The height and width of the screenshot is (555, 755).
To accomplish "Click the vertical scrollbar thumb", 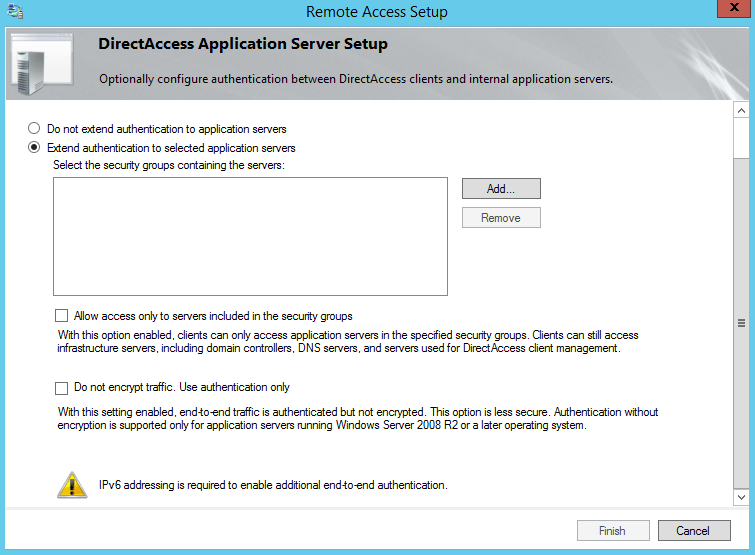I will pyautogui.click(x=741, y=323).
